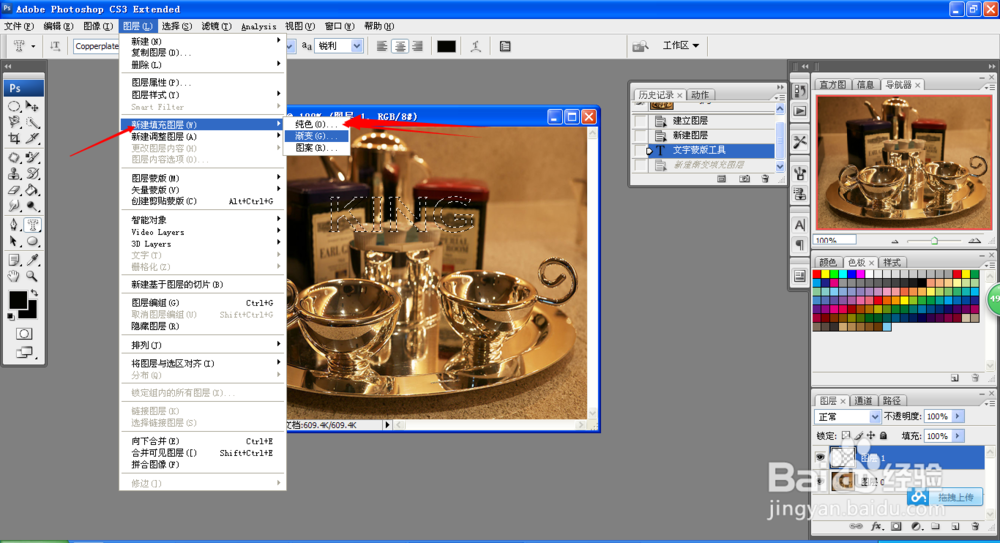1000x543 pixels.
Task: Expand the 排列 (J) submenu
Action: tap(203, 345)
